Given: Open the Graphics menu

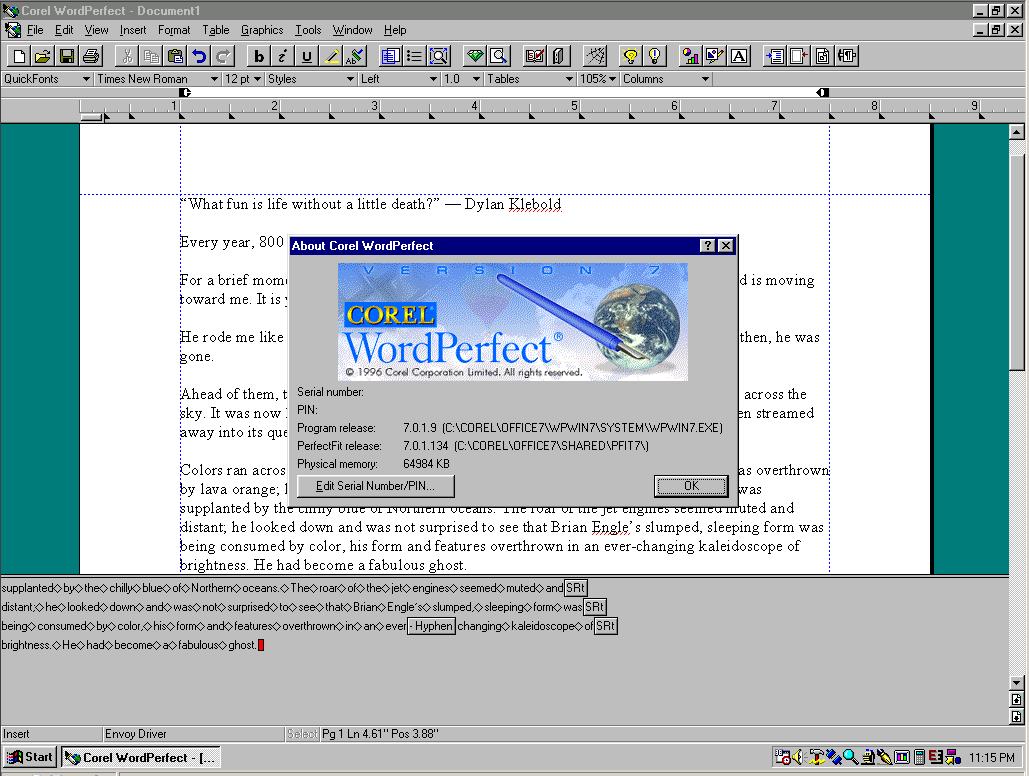Looking at the screenshot, I should point(262,30).
